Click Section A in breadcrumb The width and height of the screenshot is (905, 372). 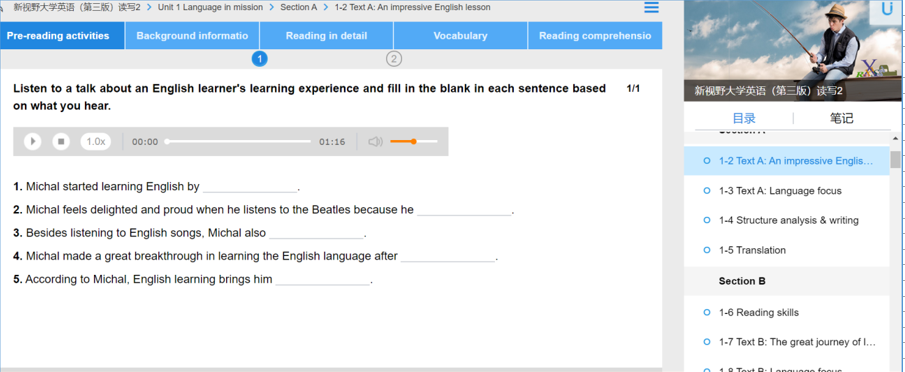coord(298,7)
